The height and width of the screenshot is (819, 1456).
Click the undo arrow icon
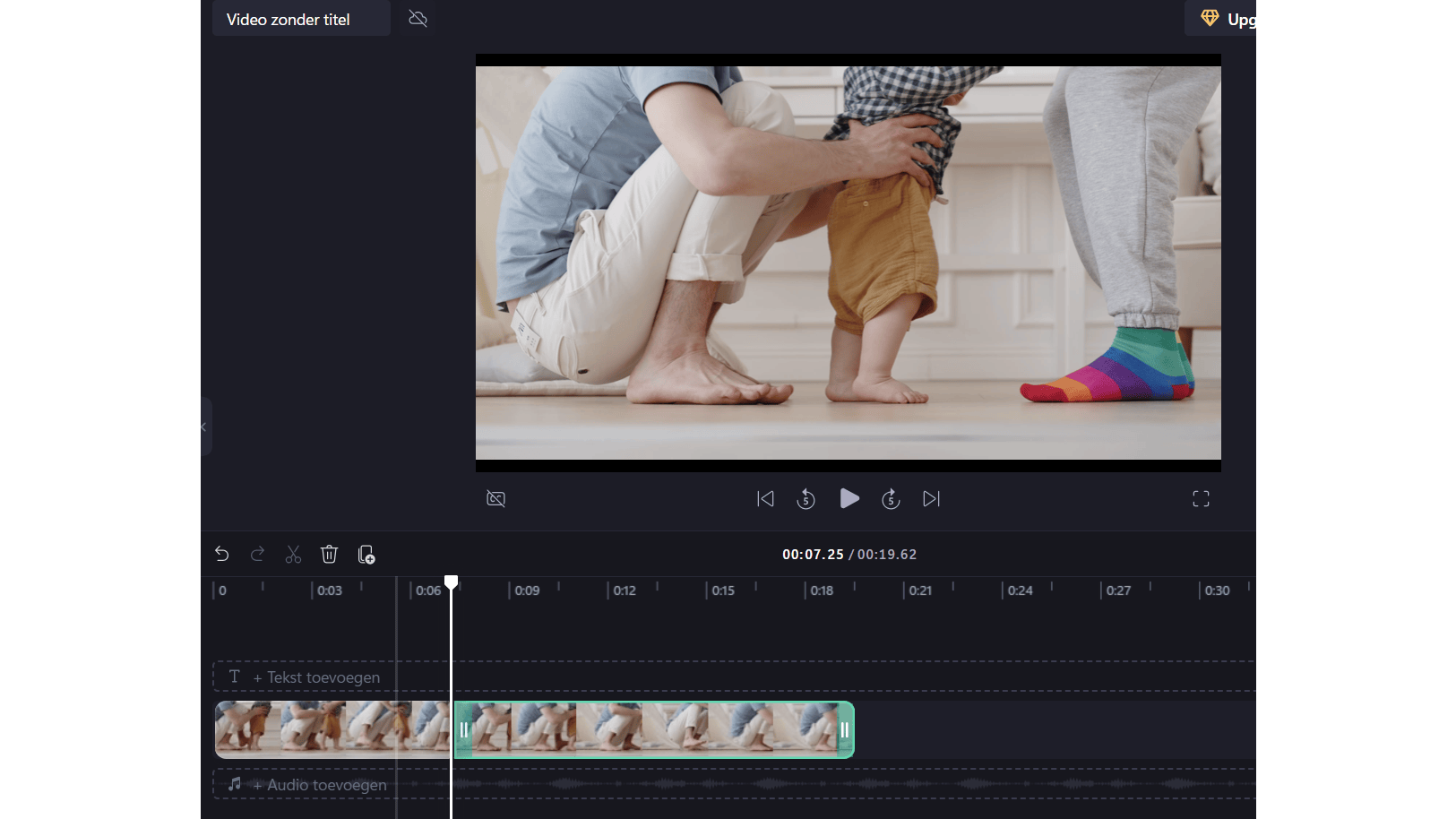click(x=222, y=555)
